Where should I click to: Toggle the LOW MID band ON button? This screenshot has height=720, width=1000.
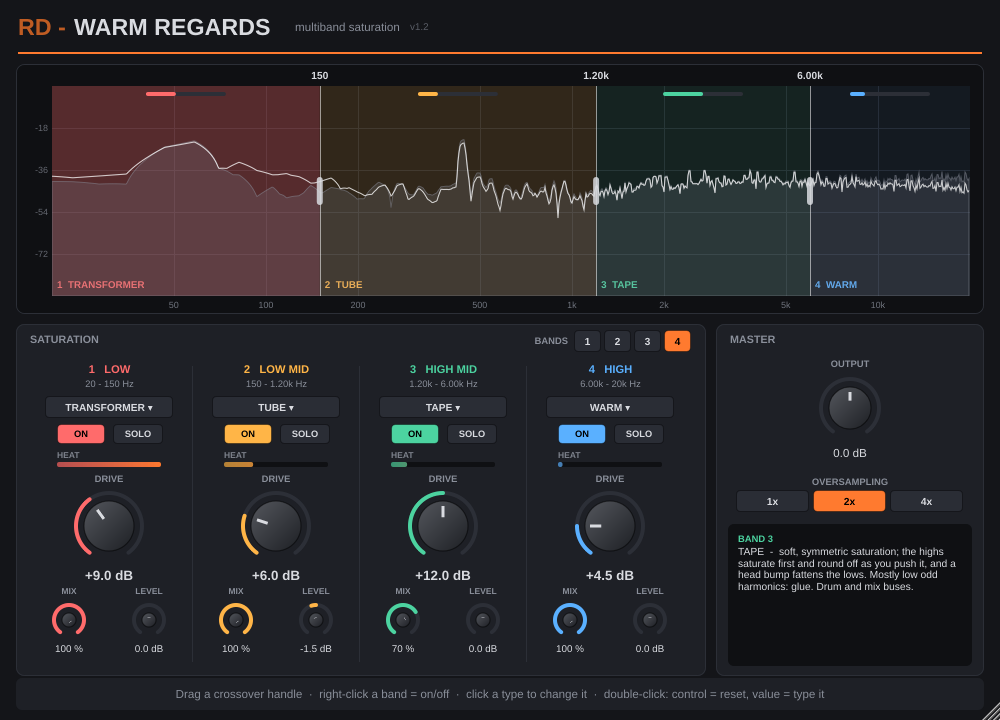click(x=248, y=434)
